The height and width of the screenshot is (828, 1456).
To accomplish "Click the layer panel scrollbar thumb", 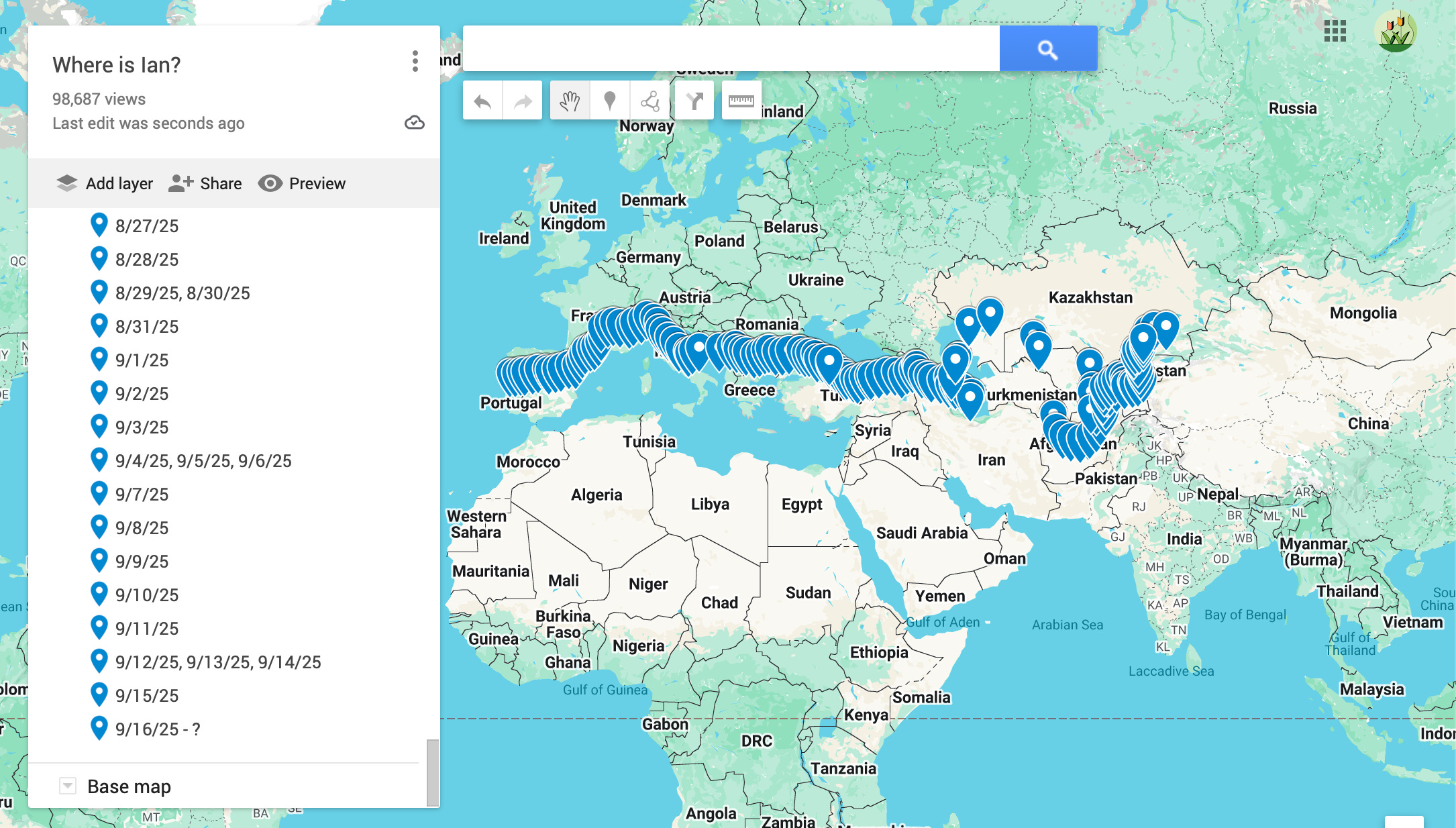I will [433, 772].
